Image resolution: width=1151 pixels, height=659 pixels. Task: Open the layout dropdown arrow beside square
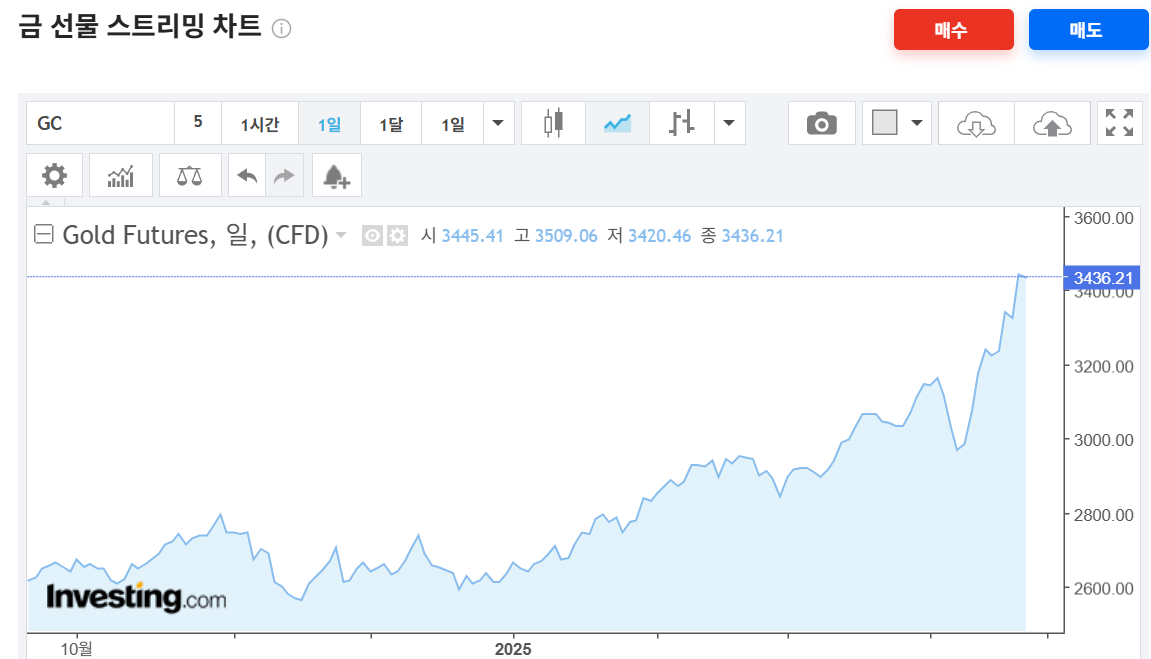point(917,123)
